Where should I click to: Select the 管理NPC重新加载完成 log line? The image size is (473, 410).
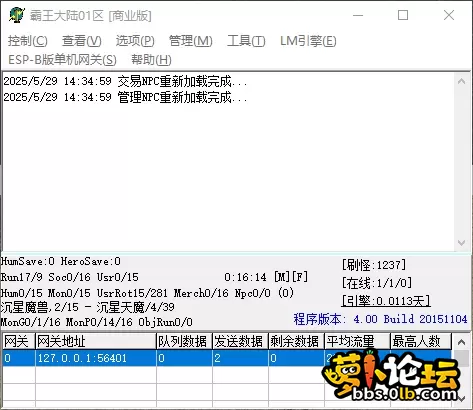pyautogui.click(x=125, y=97)
